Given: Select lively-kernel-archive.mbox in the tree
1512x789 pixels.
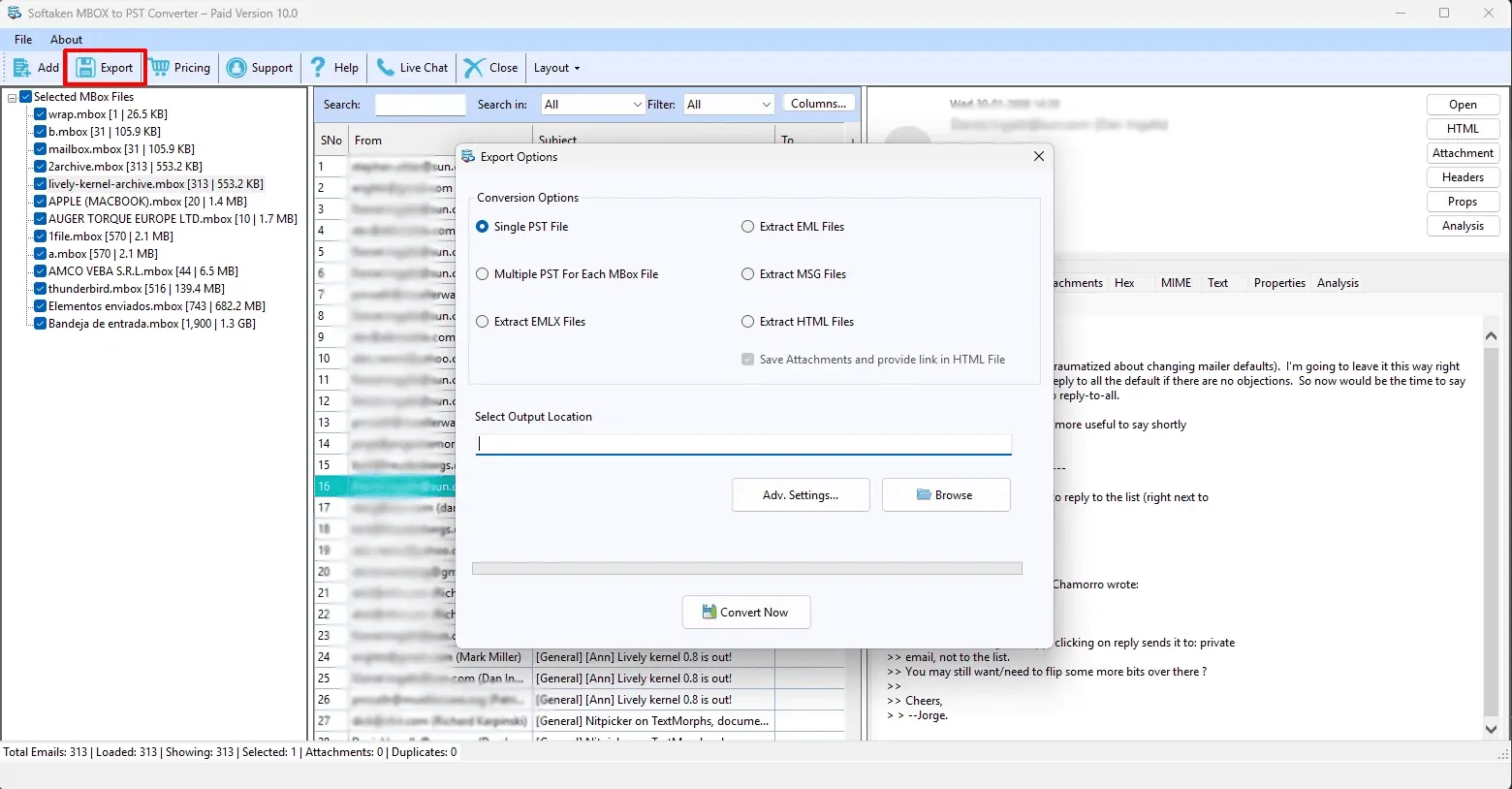Looking at the screenshot, I should pyautogui.click(x=156, y=184).
